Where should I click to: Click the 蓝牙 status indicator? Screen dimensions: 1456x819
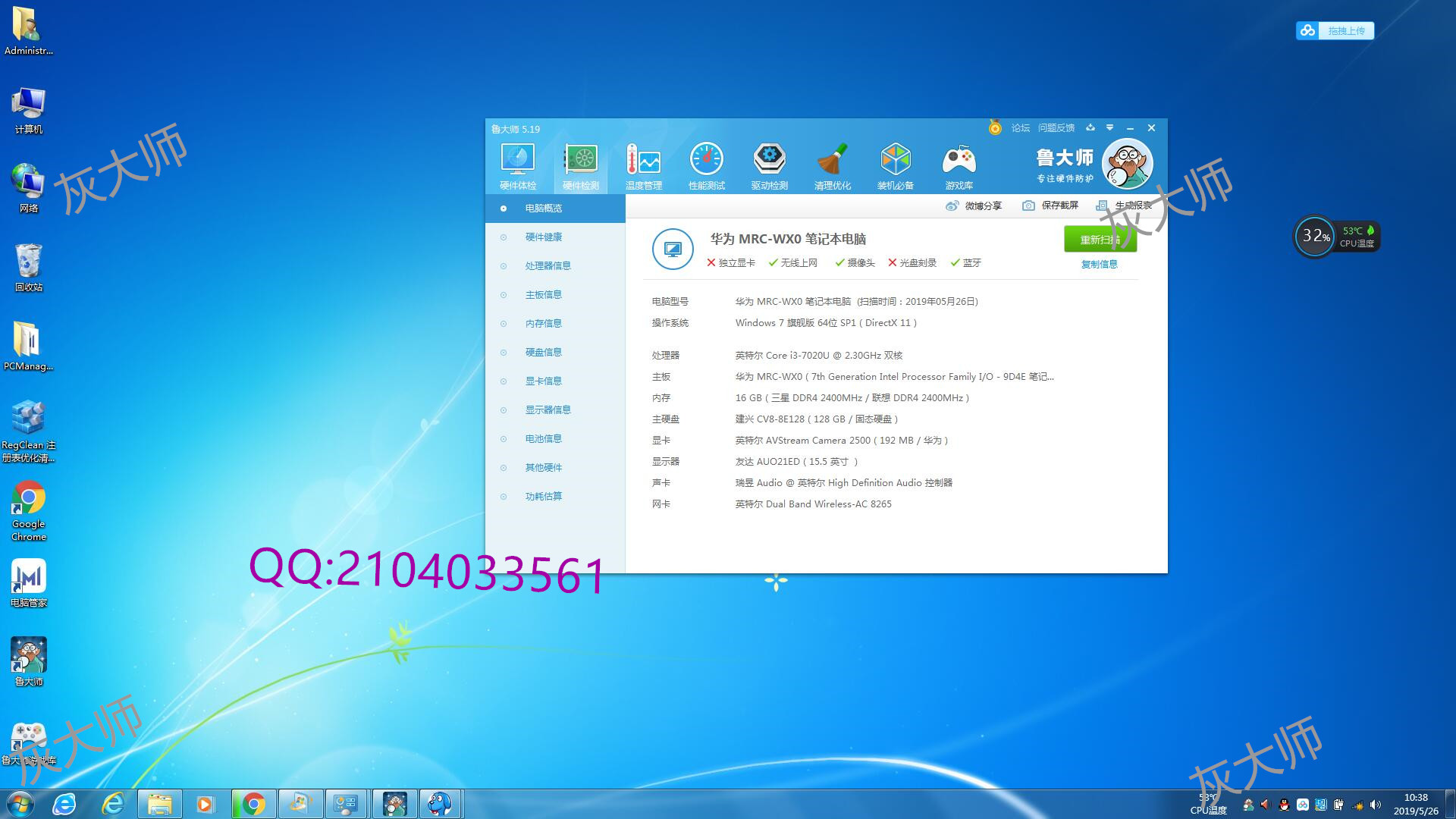click(966, 263)
